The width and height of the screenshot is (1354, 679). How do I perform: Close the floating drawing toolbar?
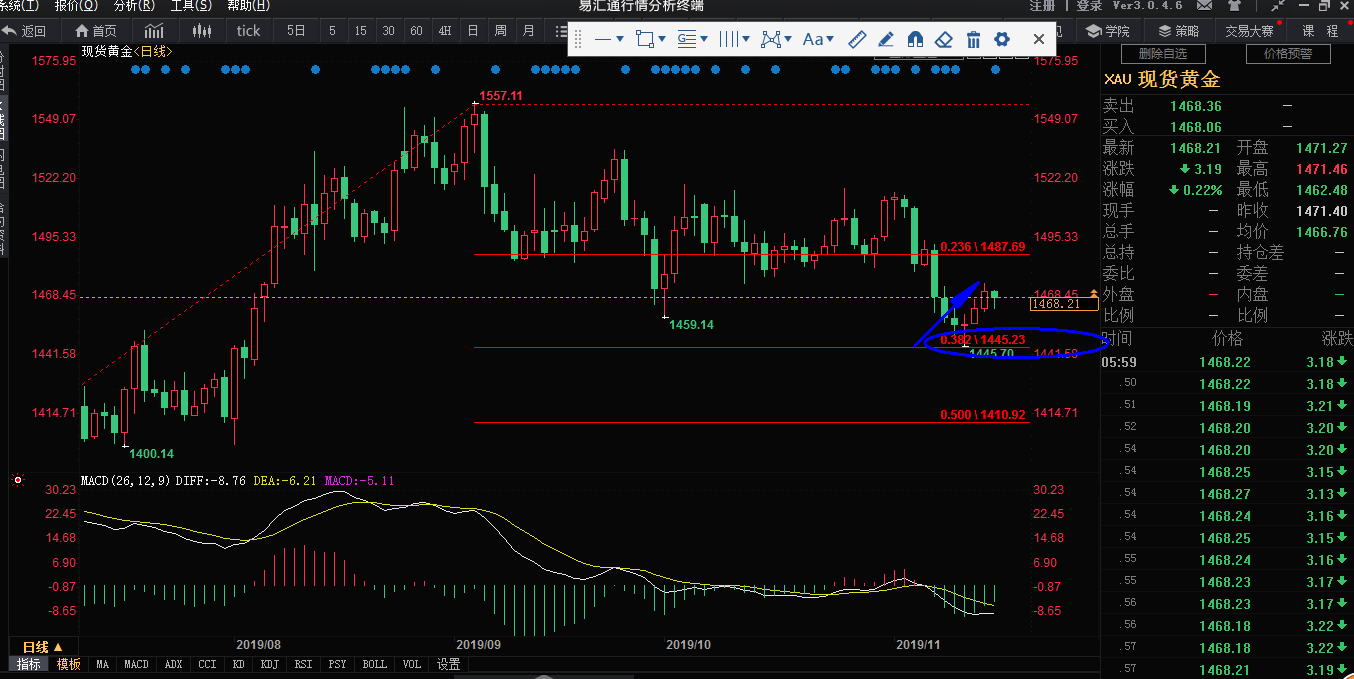(x=1038, y=40)
